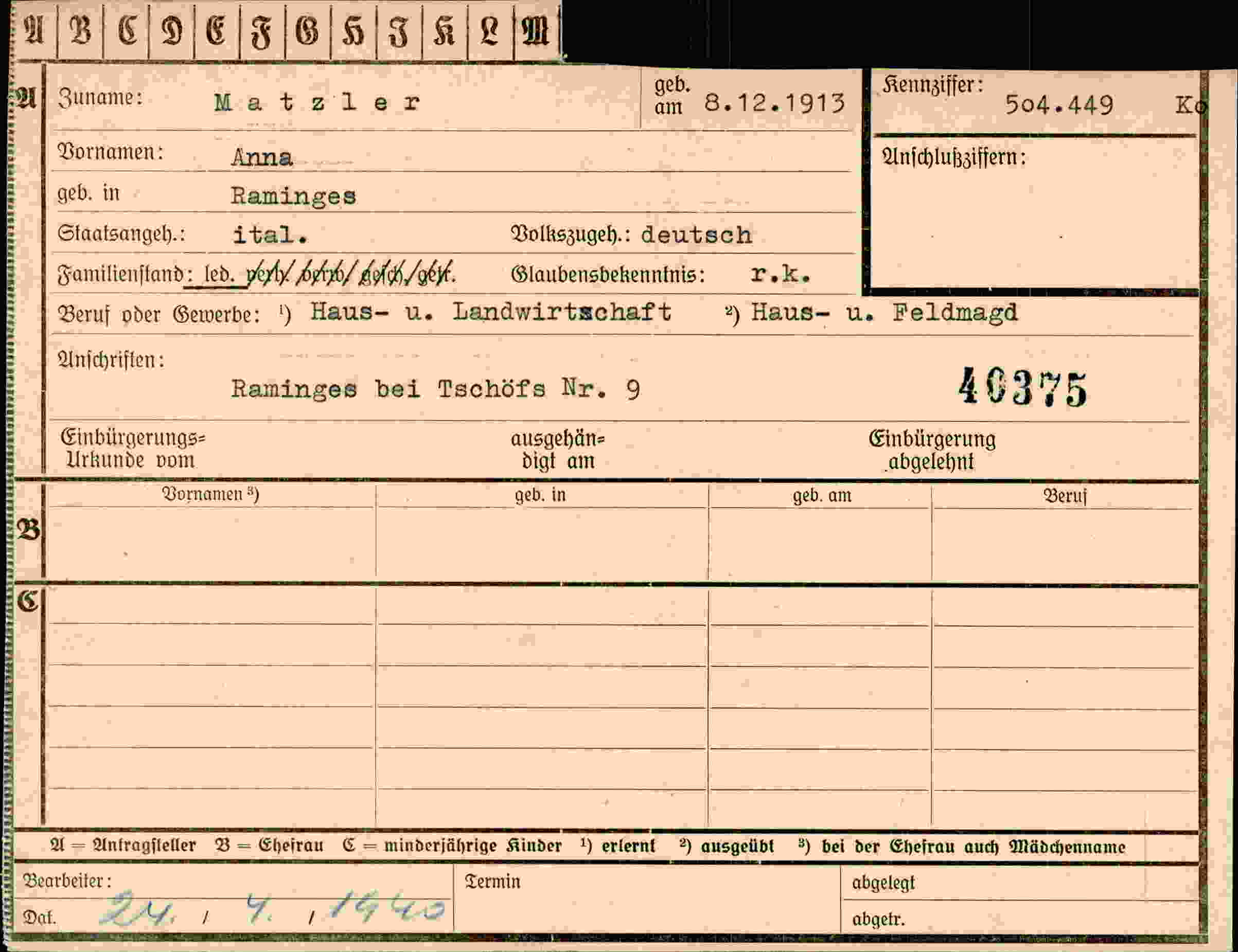
Task: Click the birth date '8.12.1913'
Action: click(x=774, y=103)
